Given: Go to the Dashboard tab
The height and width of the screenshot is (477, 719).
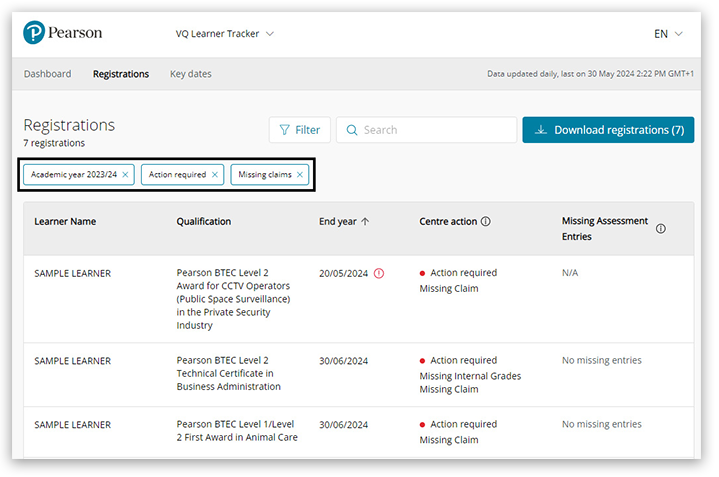Looking at the screenshot, I should 47,74.
